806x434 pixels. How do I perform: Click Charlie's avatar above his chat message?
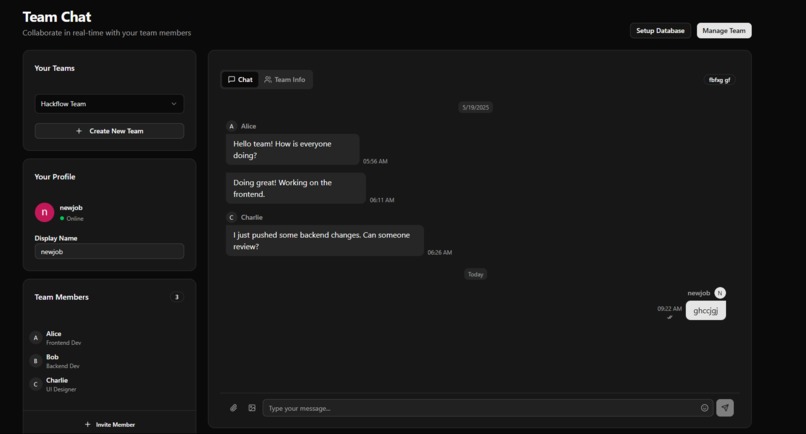[231, 217]
